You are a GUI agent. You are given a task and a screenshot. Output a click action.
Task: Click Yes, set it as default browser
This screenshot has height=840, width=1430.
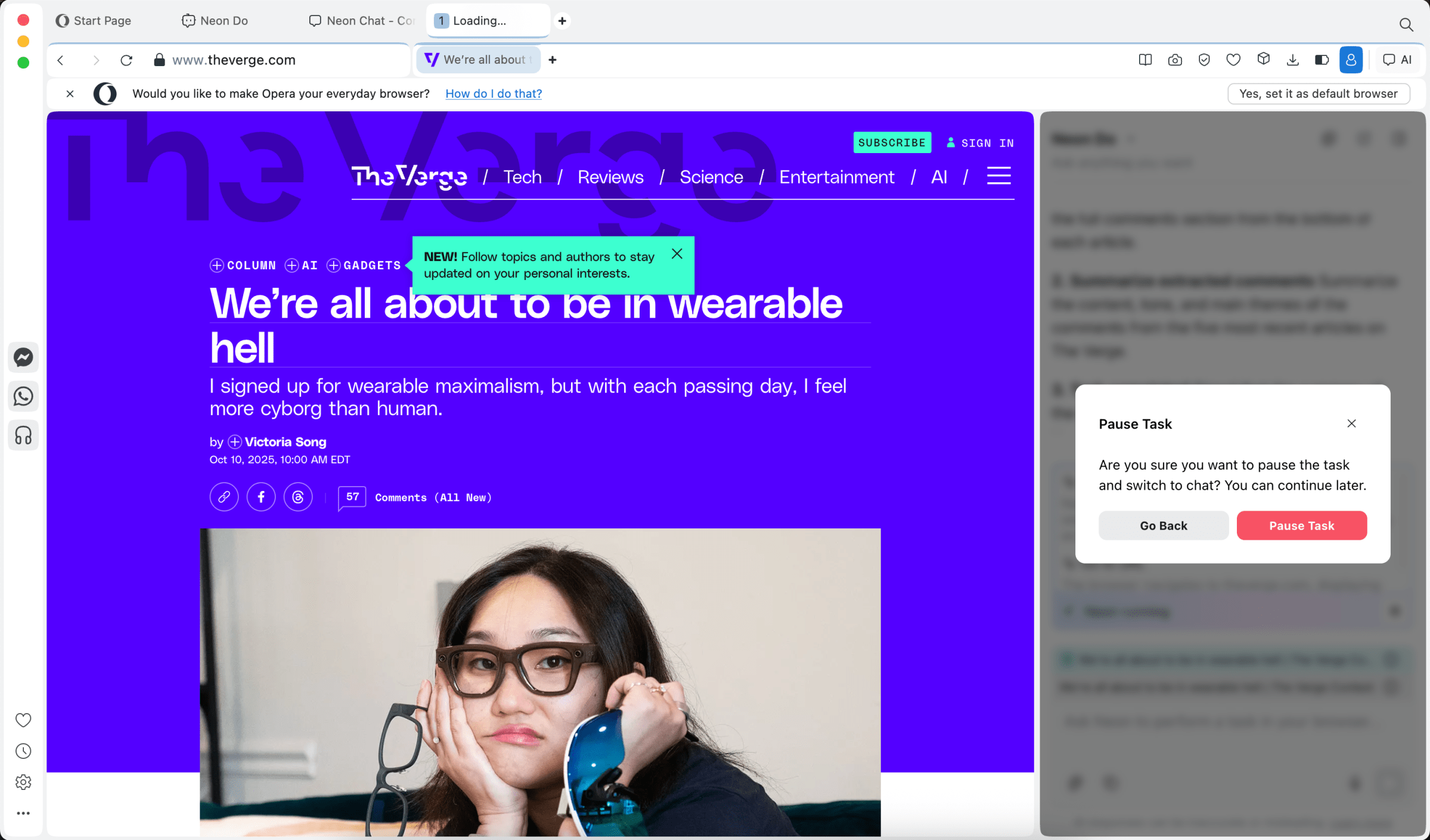tap(1319, 94)
